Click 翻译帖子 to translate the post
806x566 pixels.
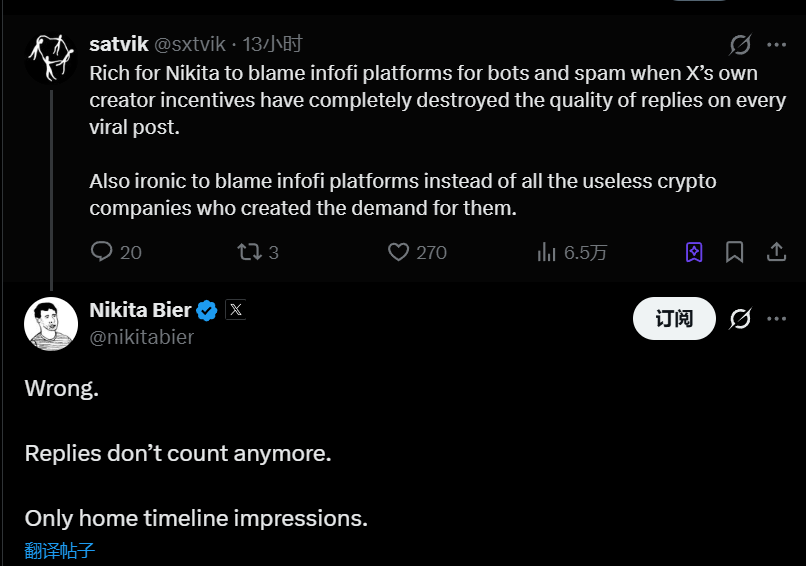(60, 550)
